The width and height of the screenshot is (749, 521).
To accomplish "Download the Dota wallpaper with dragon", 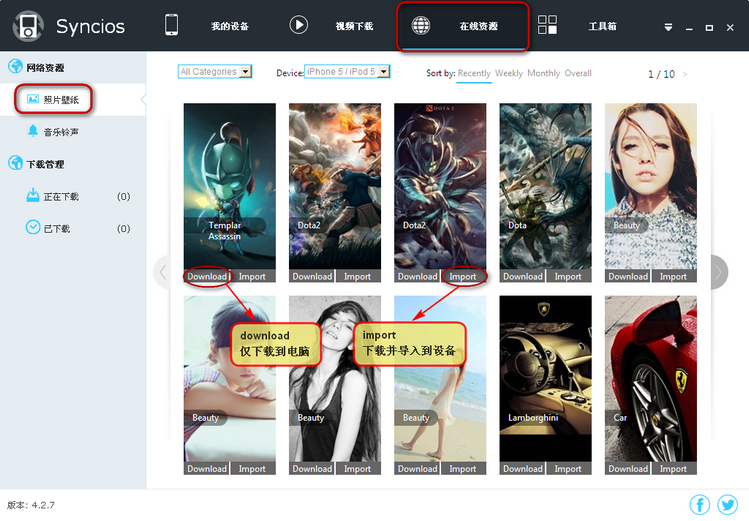I will (523, 276).
